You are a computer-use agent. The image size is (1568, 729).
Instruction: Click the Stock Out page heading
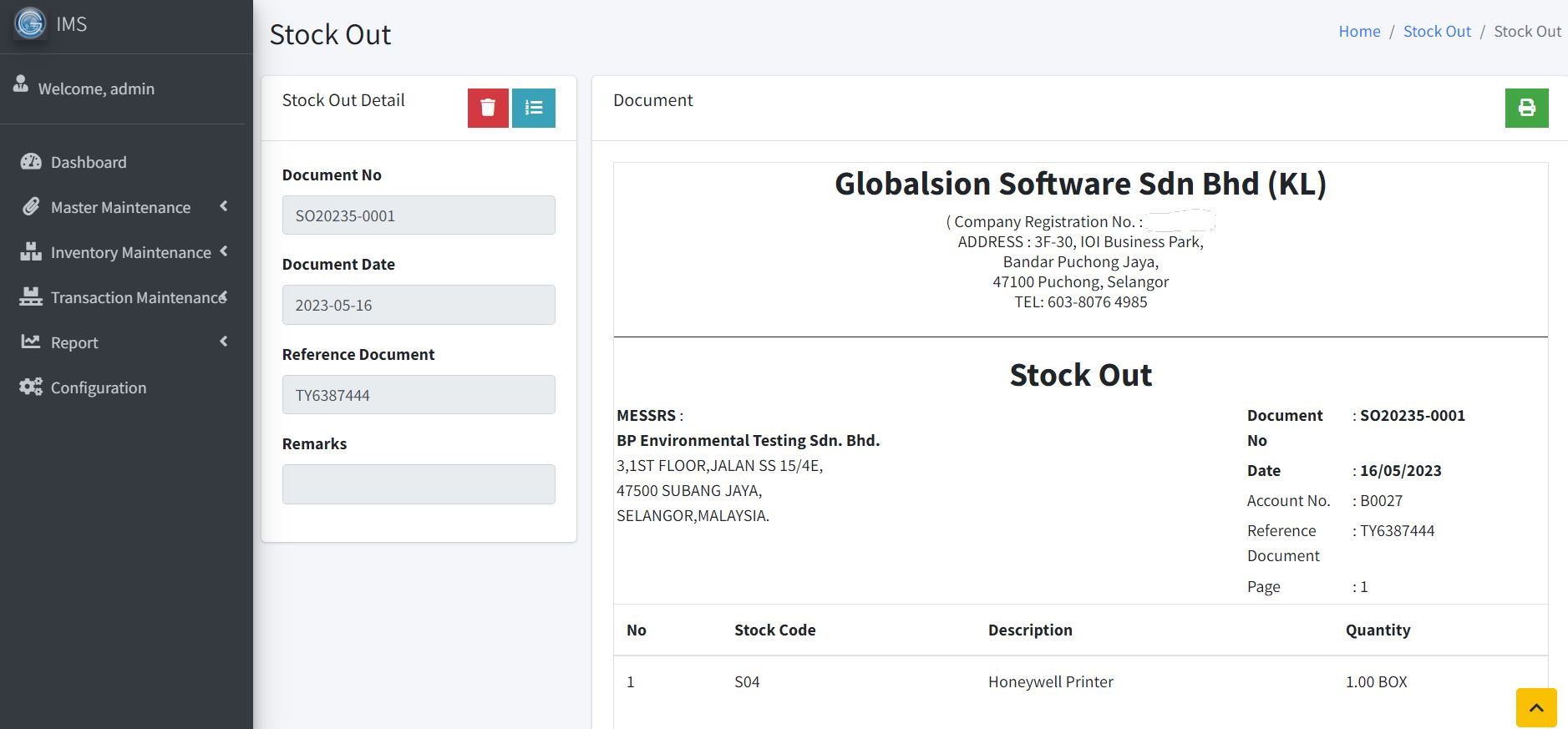(330, 35)
